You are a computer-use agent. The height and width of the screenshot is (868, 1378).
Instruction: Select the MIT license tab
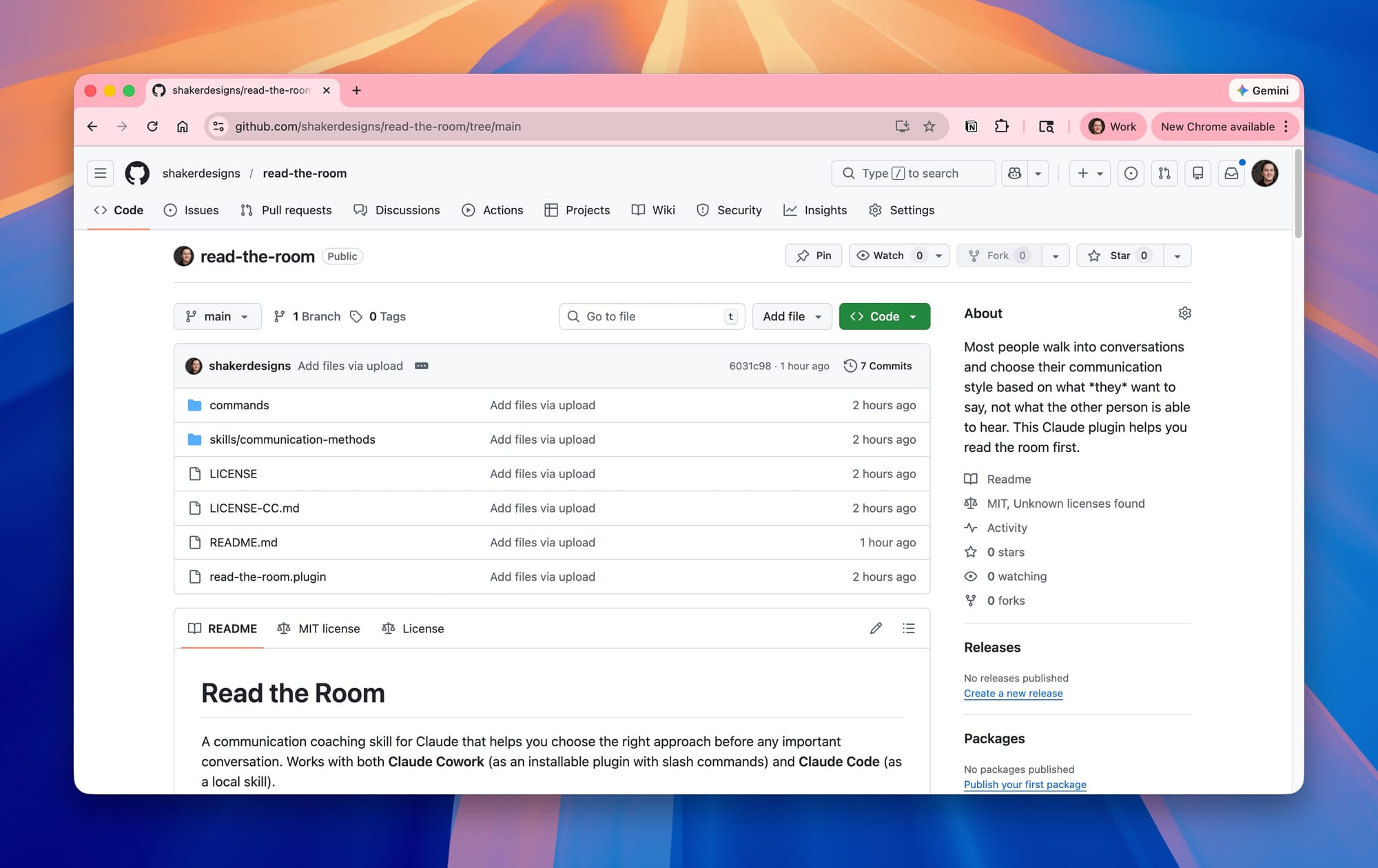tap(319, 628)
